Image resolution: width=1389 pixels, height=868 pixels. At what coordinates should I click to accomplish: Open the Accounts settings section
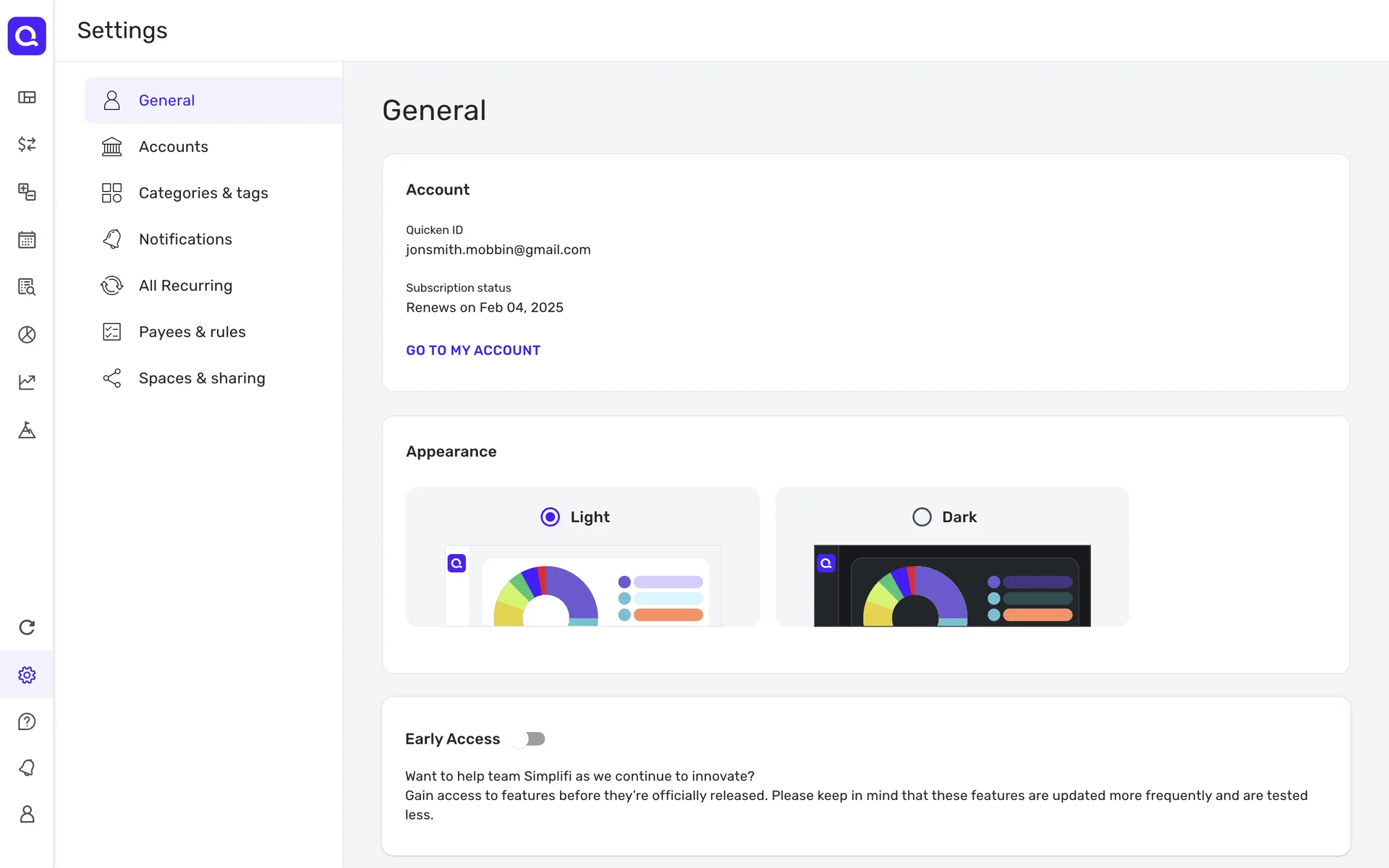click(174, 147)
